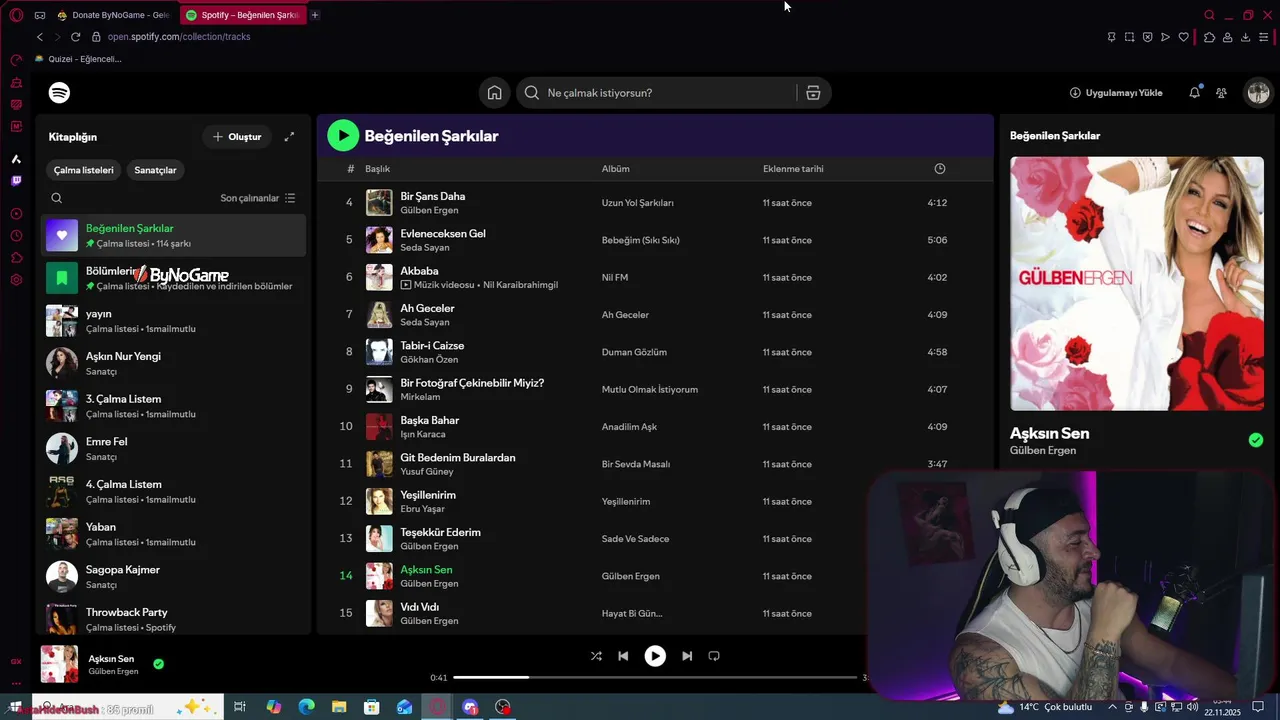Sort by Albüm column header
Screen dimensions: 1280x720
(615, 169)
